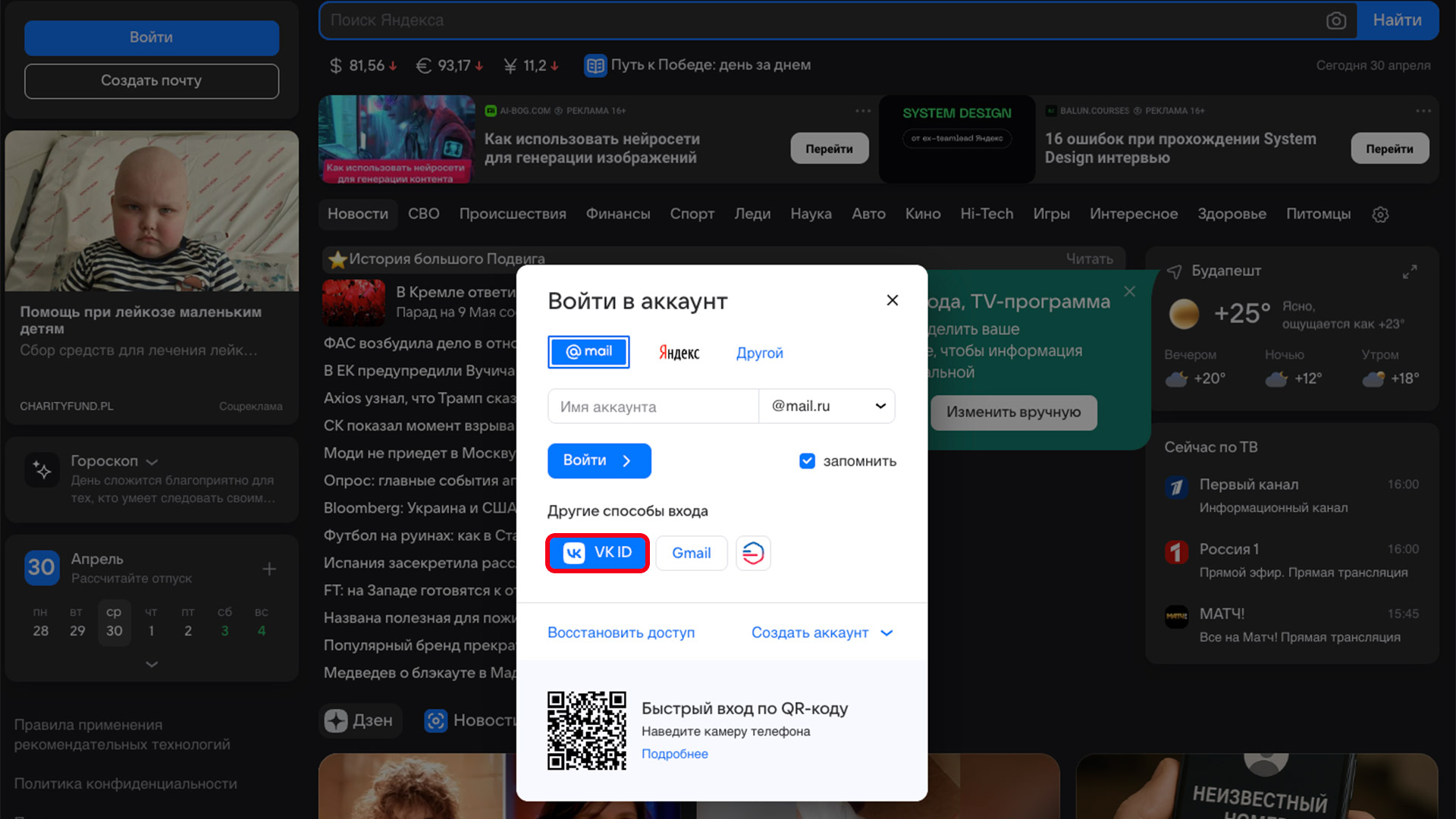The width and height of the screenshot is (1456, 819).
Task: Open Россия 1 TV listing
Action: [x=1292, y=560]
